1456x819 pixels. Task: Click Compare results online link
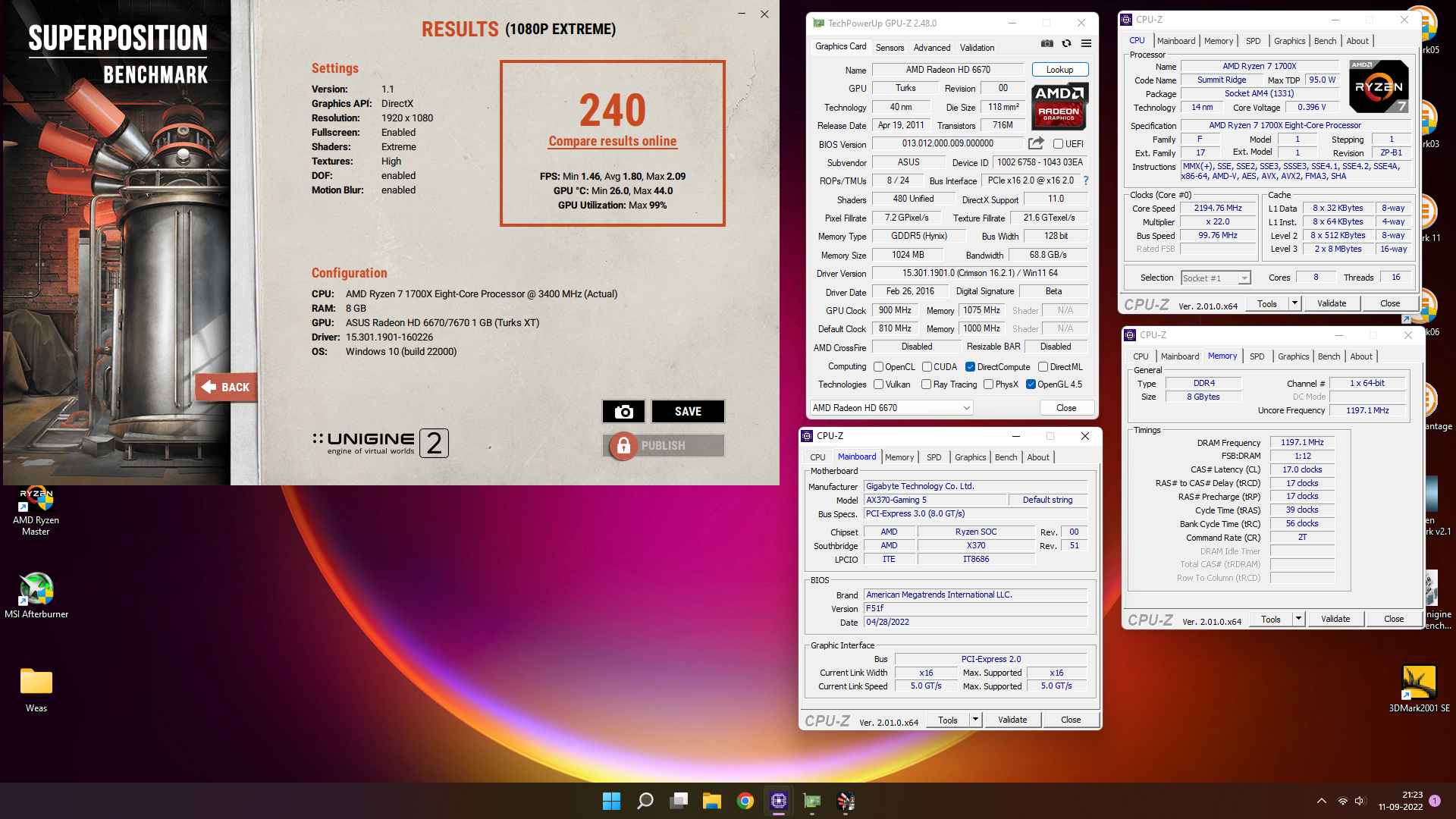pos(612,141)
